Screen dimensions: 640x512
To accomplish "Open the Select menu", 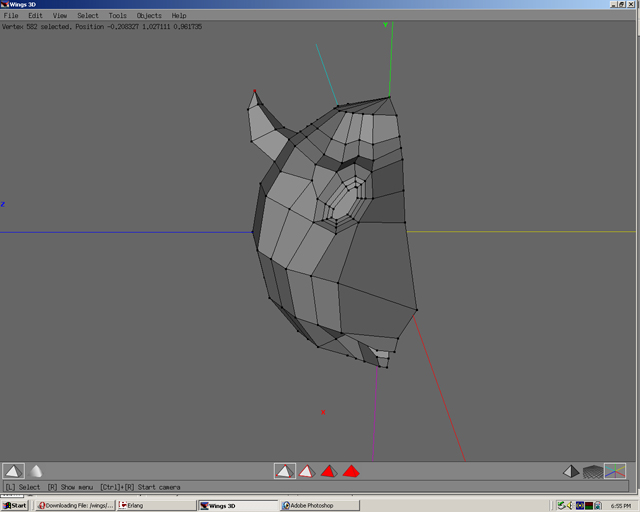I will pyautogui.click(x=88, y=16).
